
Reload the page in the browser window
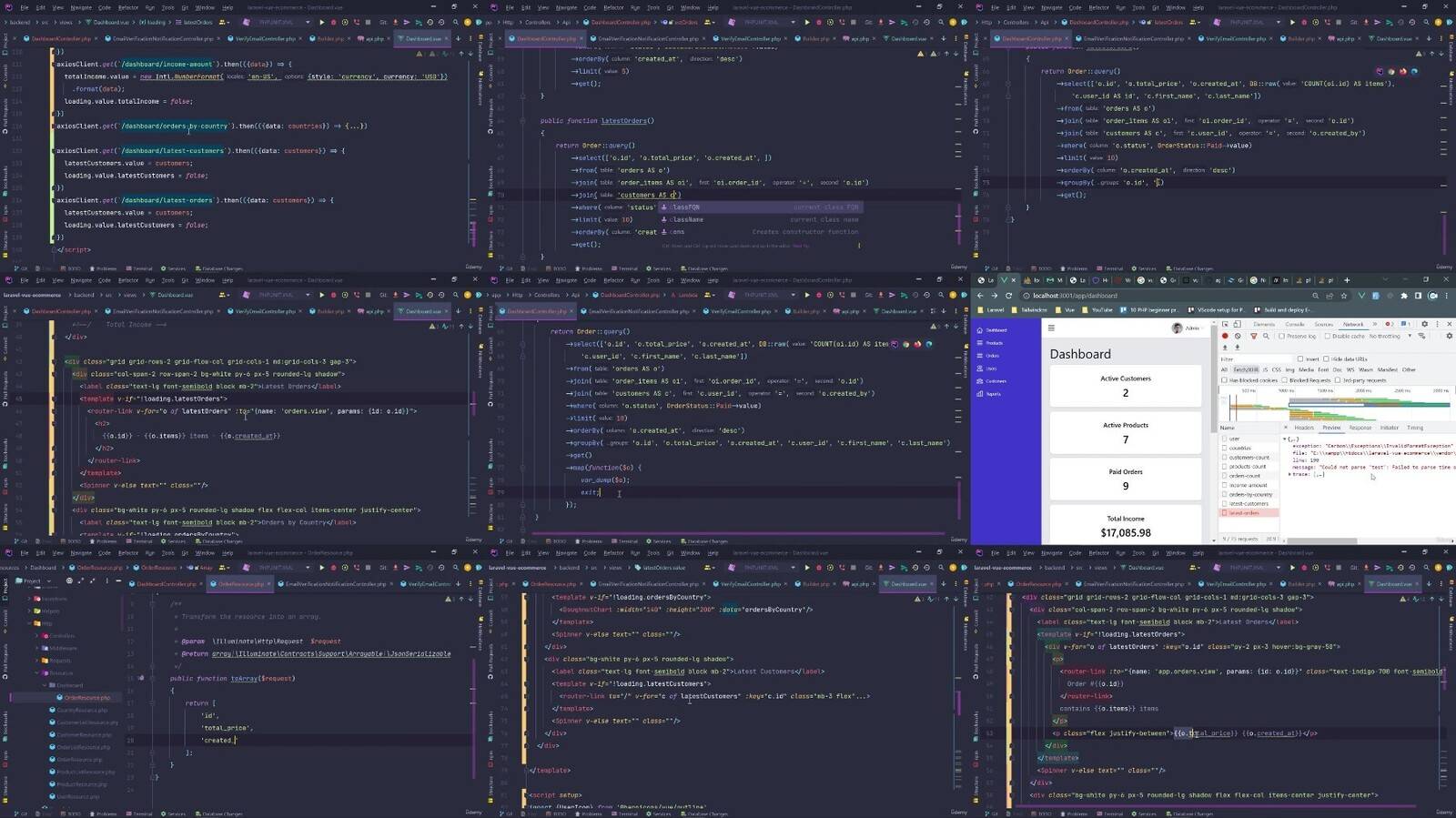pyautogui.click(x=1008, y=296)
